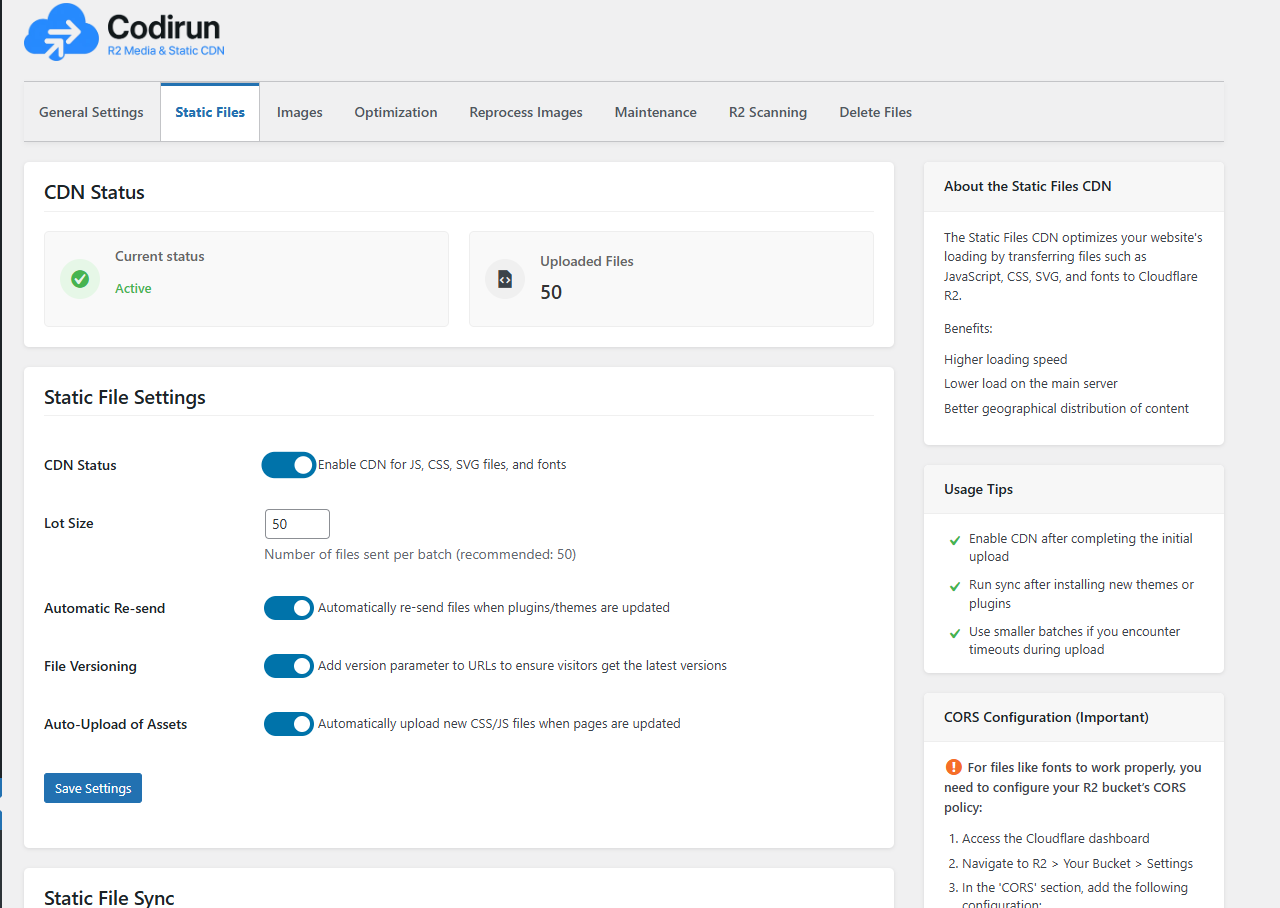
Task: Click the orange CORS warning exclamation icon
Action: pyautogui.click(x=953, y=767)
